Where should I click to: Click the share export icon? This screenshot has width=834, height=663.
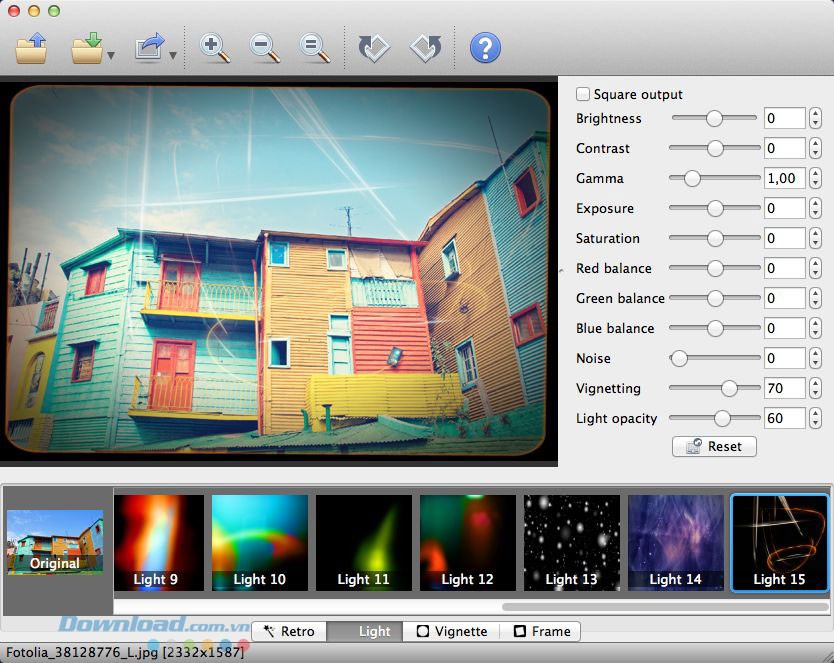coord(149,48)
